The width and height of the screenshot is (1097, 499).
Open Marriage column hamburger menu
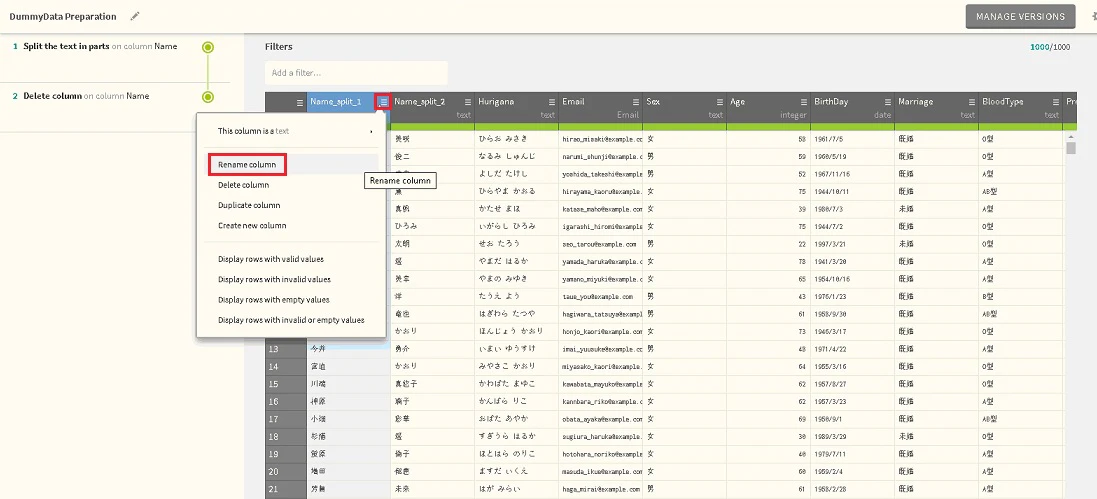[x=971, y=101]
